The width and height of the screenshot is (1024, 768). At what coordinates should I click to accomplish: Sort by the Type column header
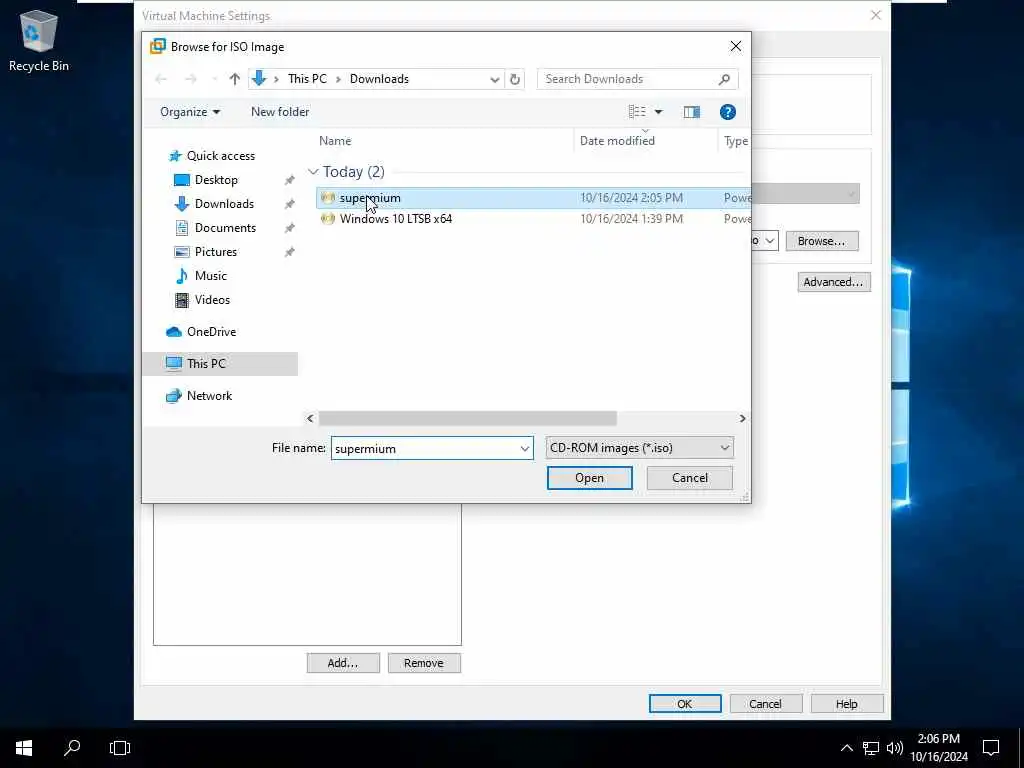(x=736, y=141)
